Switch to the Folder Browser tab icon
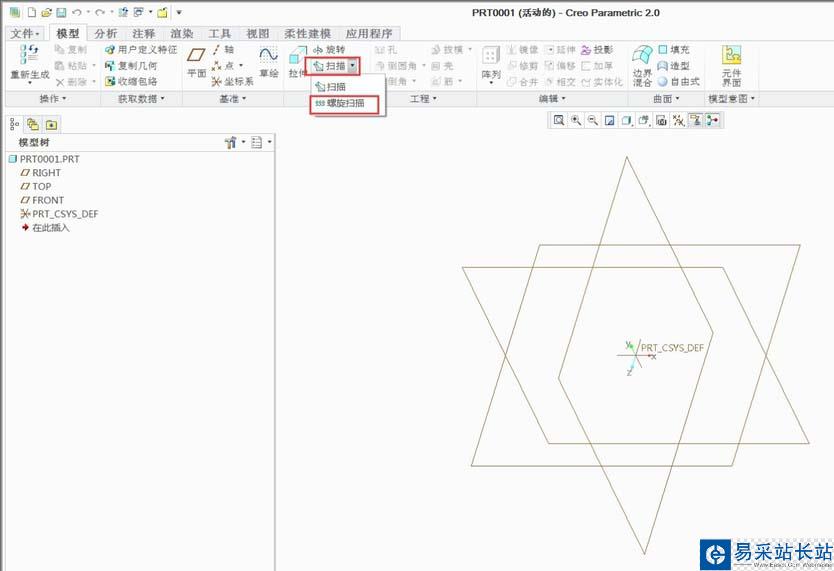The width and height of the screenshot is (834, 571). (x=33, y=124)
